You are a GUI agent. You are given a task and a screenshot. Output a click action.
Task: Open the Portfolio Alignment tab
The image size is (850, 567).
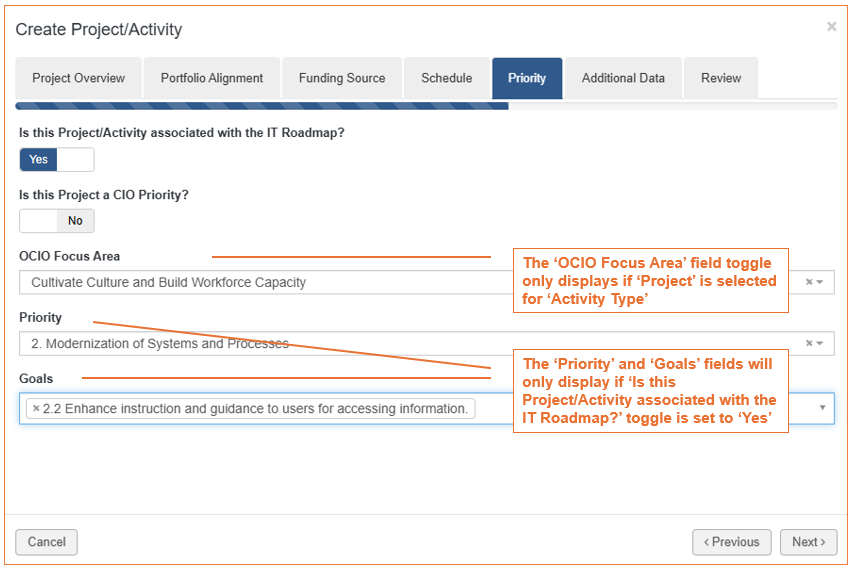(x=212, y=78)
